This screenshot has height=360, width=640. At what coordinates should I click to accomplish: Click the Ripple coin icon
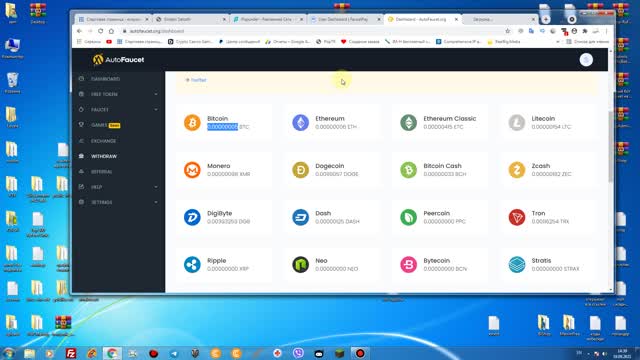pos(192,264)
